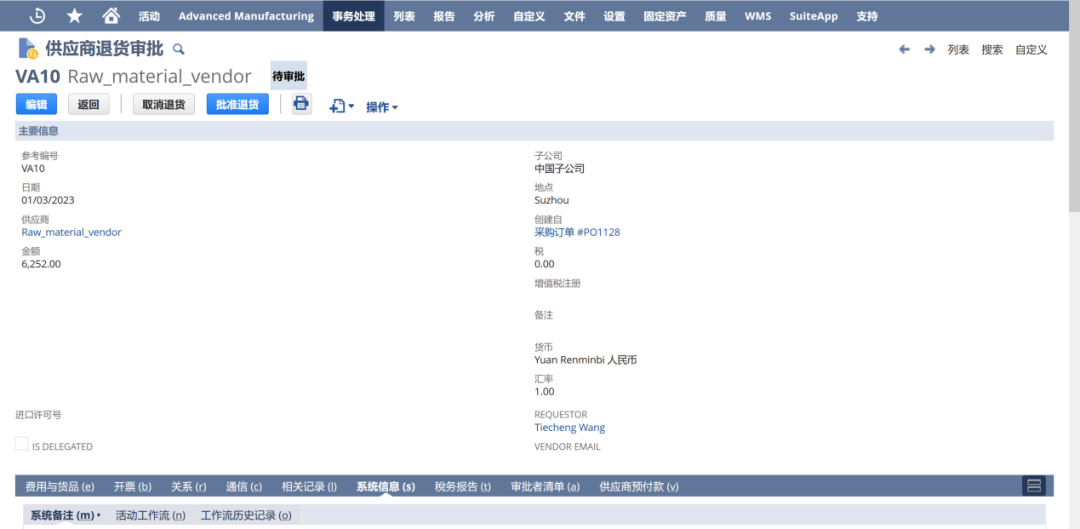Open the Advanced Manufacturing menu
Screen dimensions: 1080x529
point(246,16)
